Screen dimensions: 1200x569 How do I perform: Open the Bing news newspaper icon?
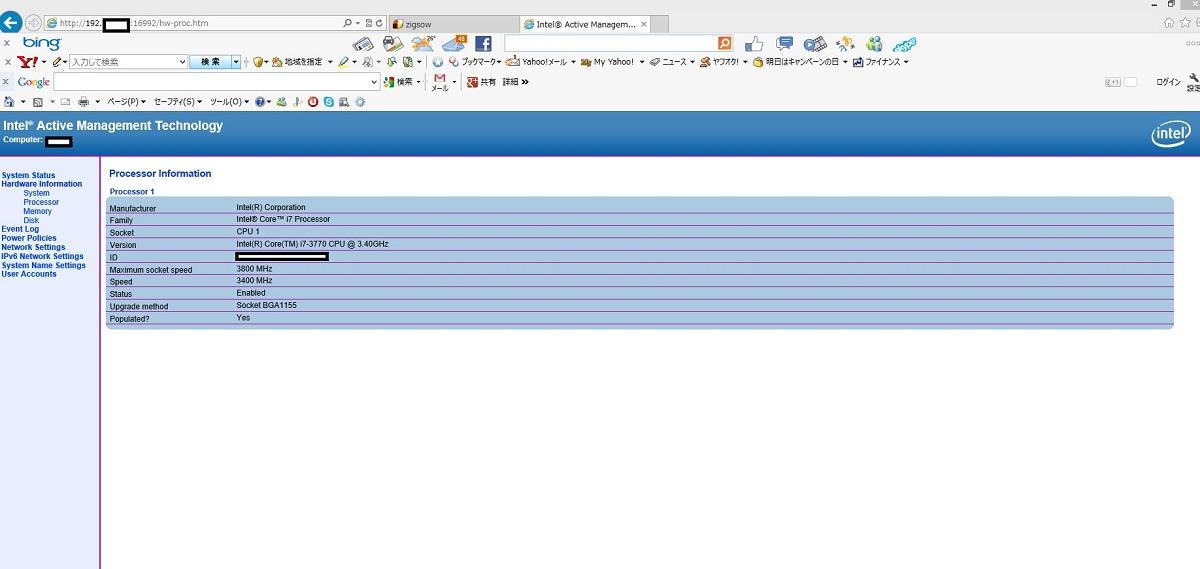363,43
